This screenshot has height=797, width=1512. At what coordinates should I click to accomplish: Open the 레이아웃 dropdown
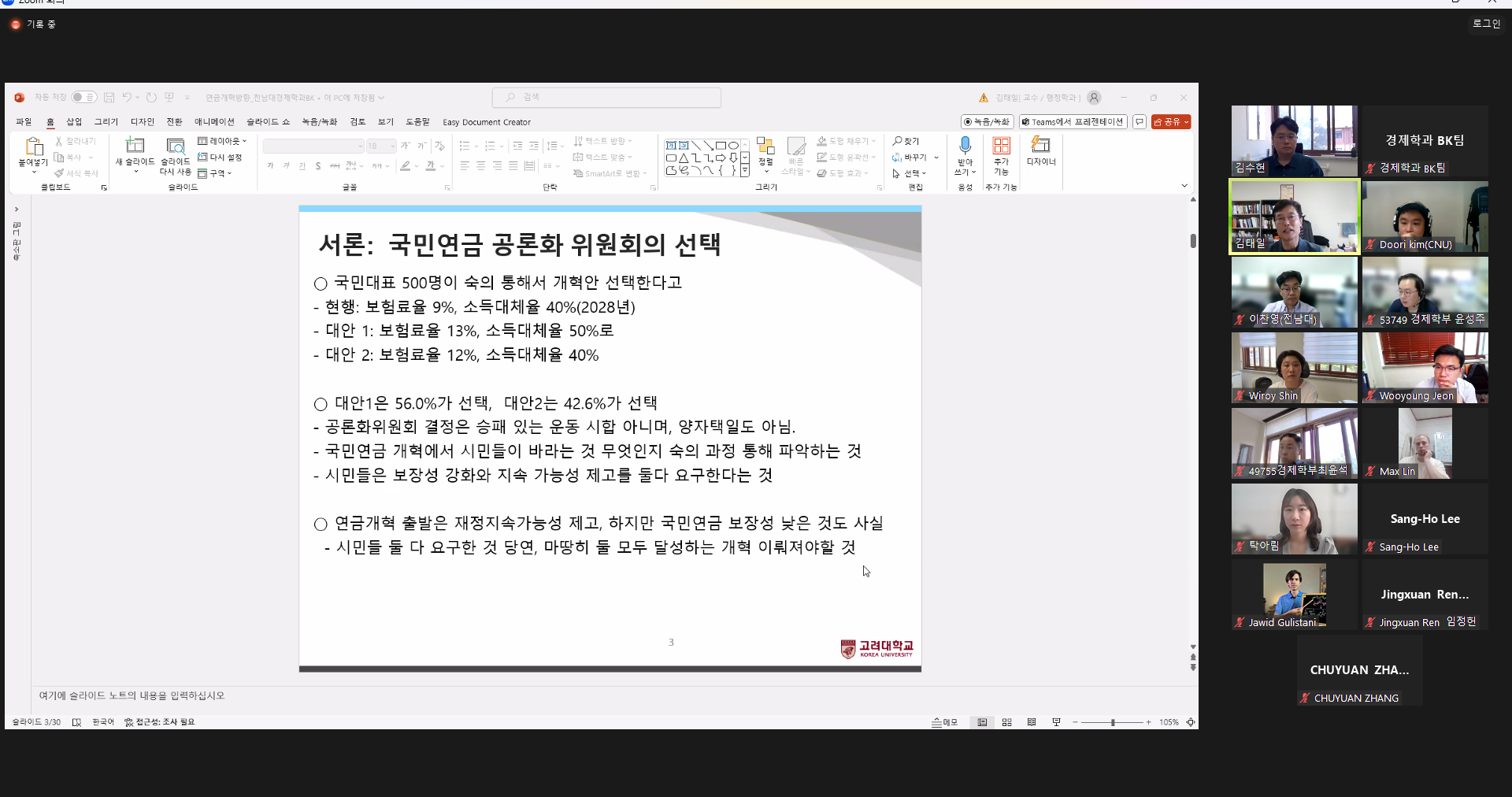click(222, 141)
